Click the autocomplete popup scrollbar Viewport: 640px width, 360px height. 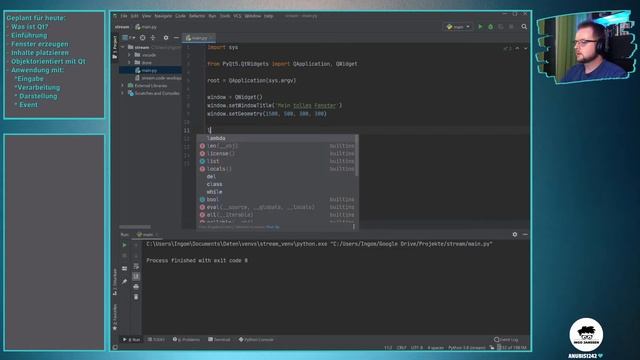[x=357, y=156]
